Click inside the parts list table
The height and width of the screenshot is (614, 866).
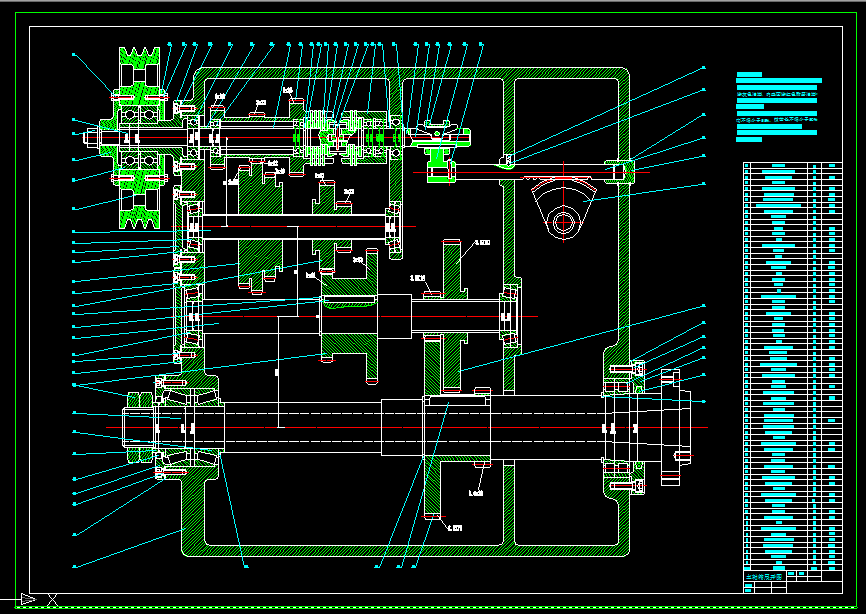(x=793, y=367)
